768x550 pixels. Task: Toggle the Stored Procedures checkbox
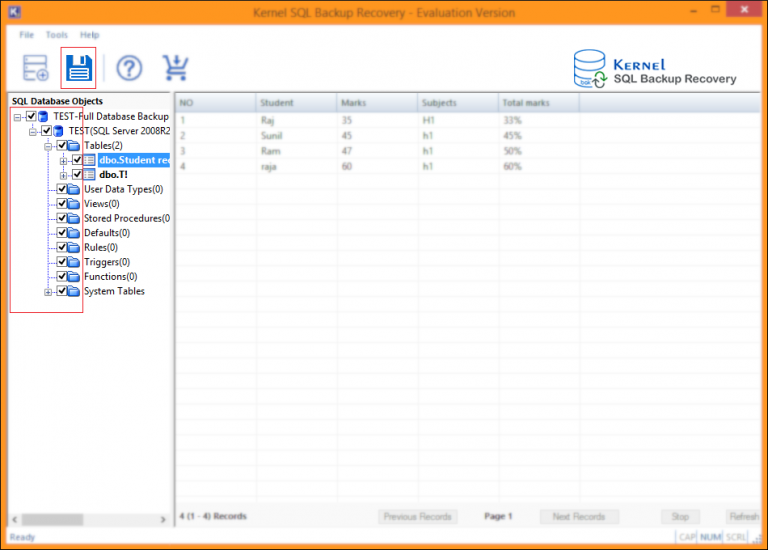tap(62, 218)
